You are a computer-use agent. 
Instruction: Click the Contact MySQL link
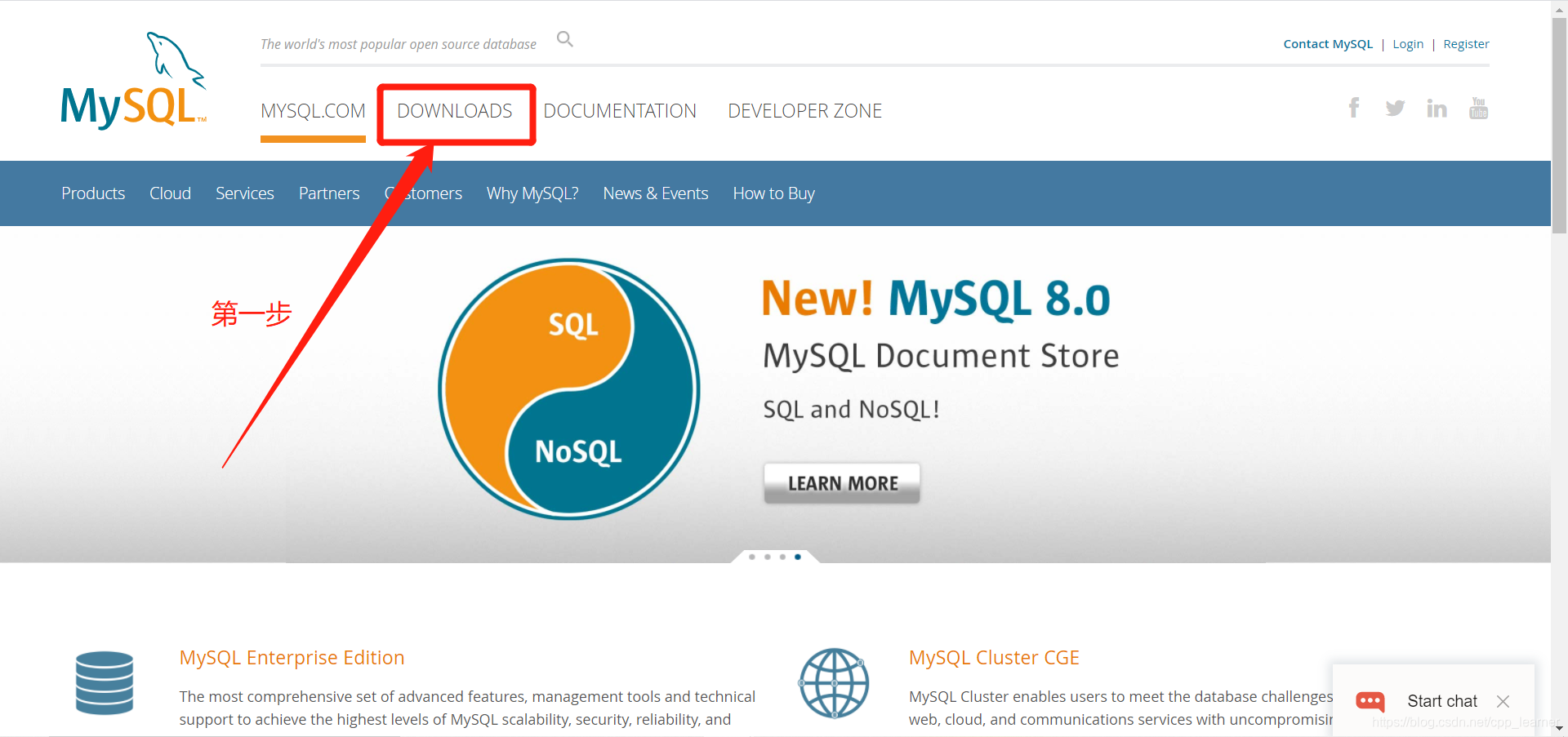(x=1328, y=44)
